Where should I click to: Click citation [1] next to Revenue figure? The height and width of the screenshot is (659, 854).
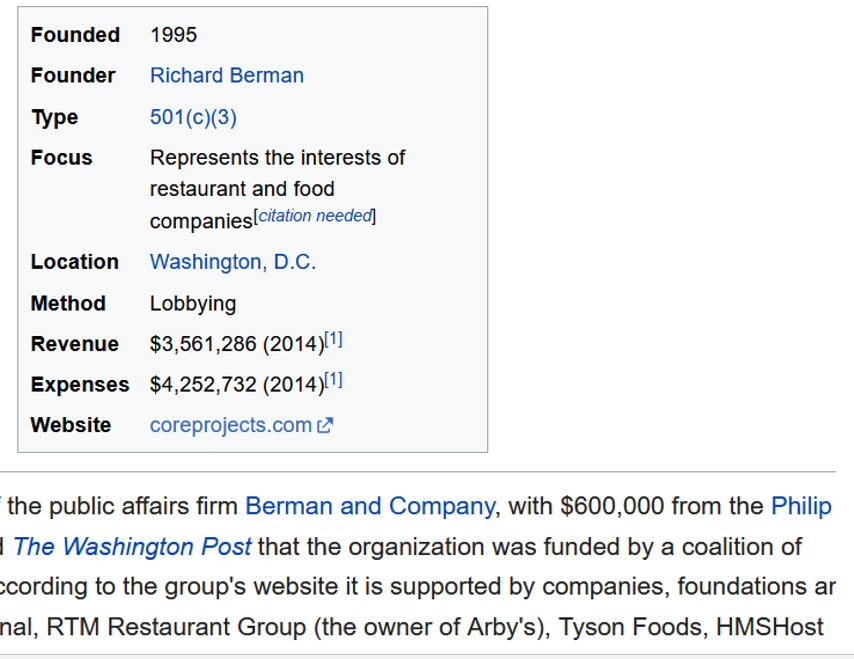click(x=334, y=340)
